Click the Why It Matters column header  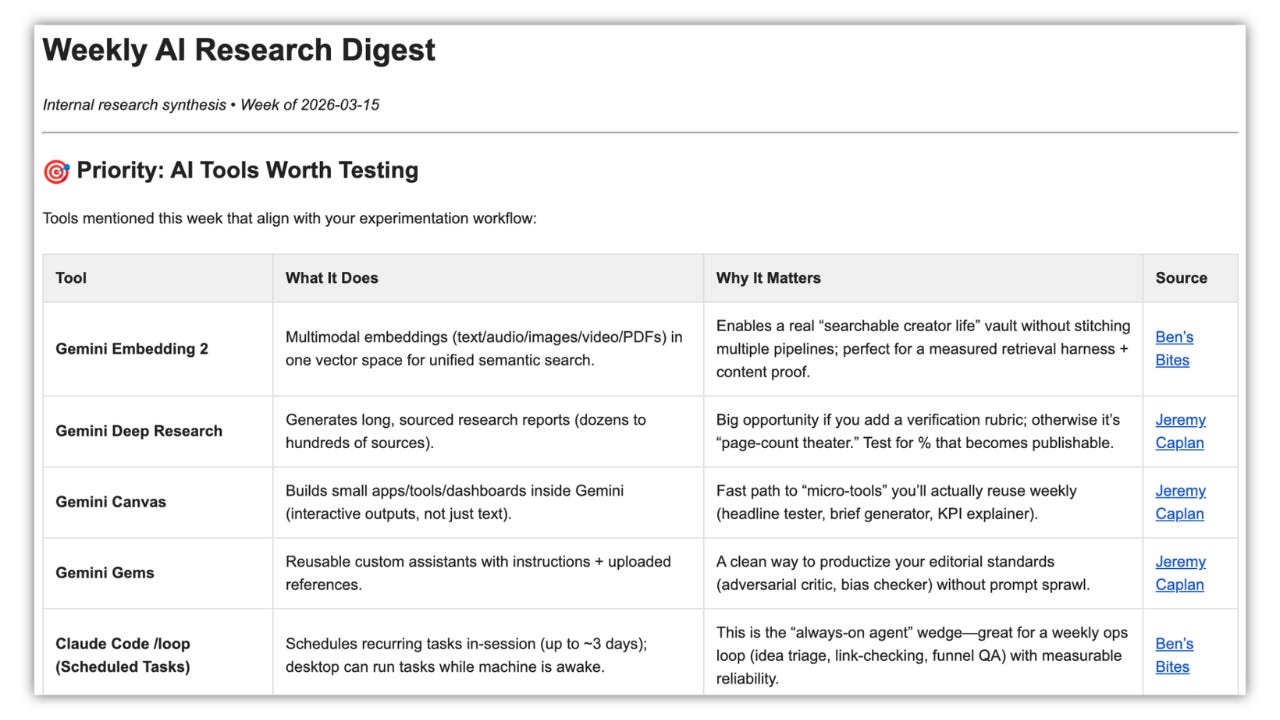click(768, 278)
